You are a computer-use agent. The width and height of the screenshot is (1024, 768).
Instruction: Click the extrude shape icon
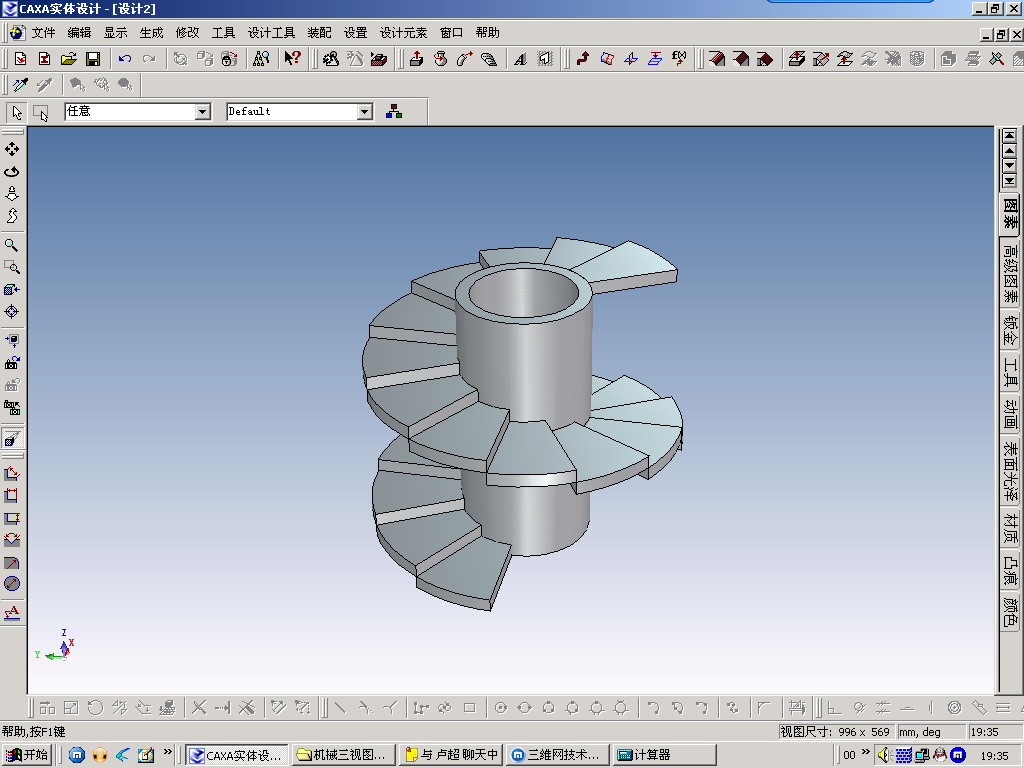[416, 59]
